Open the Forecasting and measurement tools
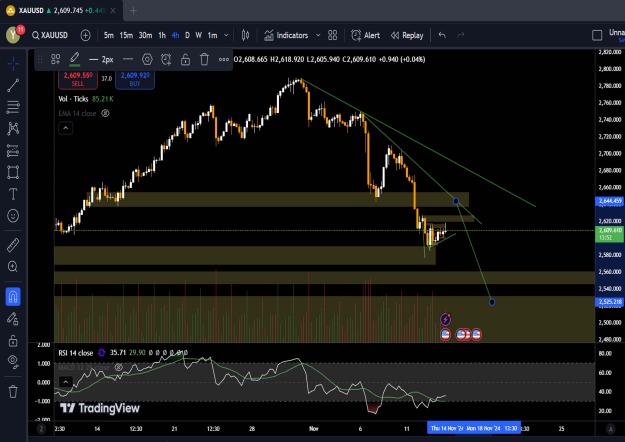 13,151
